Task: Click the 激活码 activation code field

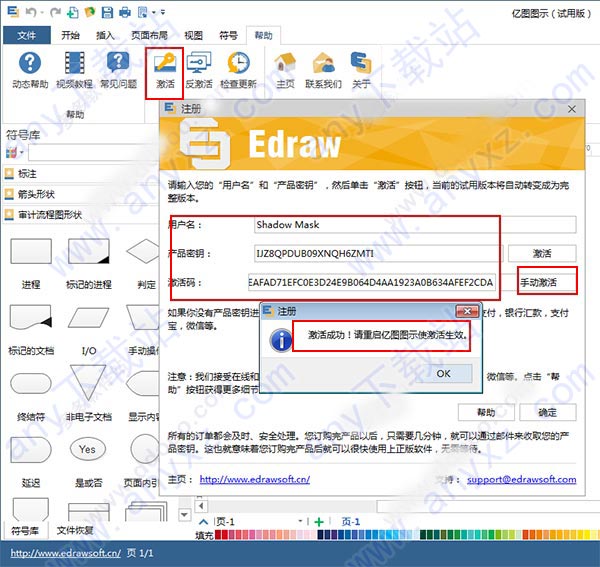Action: 372,283
